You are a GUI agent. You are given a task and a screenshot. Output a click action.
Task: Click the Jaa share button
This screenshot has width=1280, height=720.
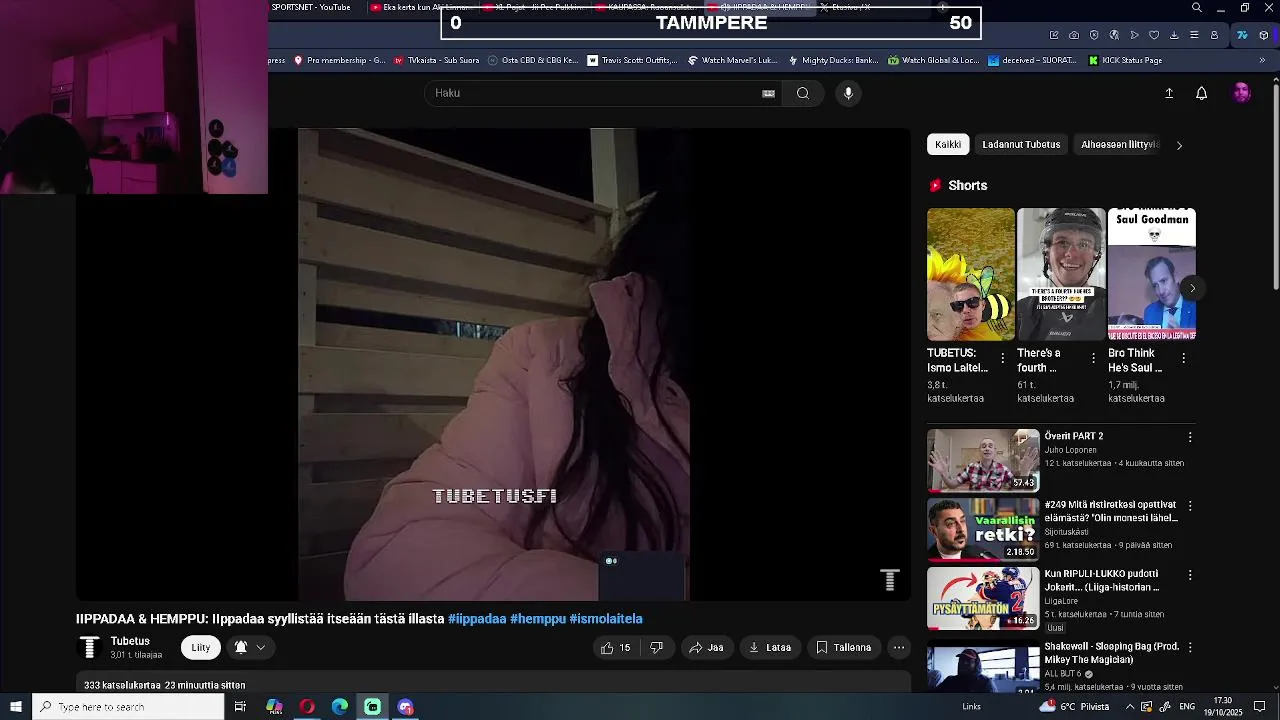click(706, 647)
